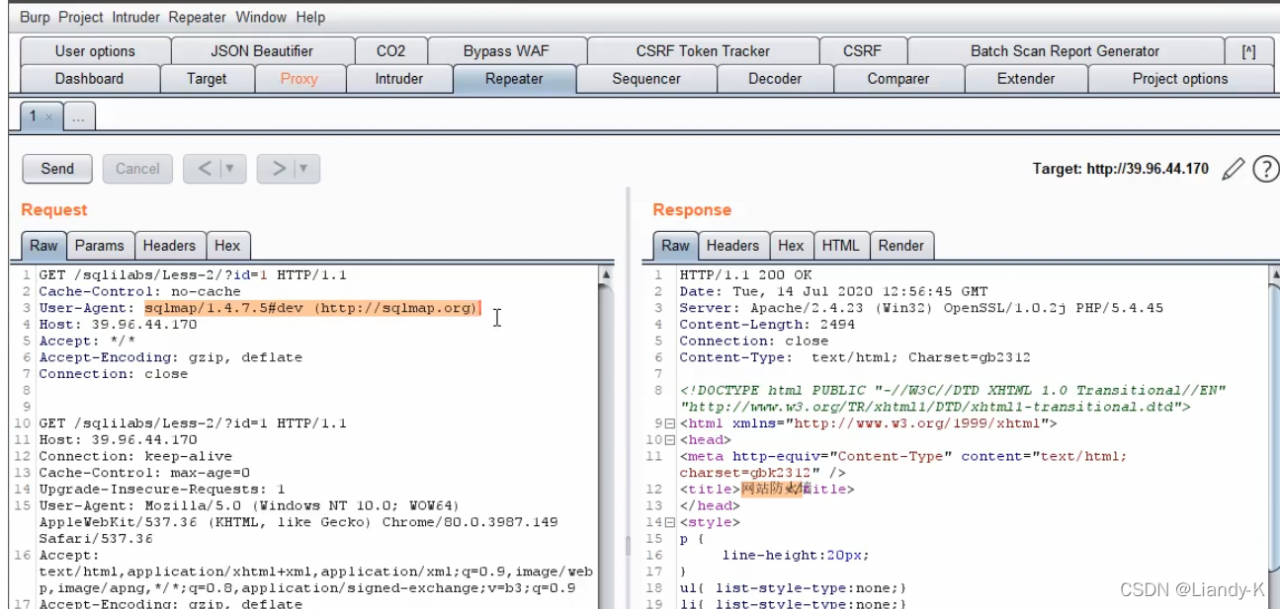This screenshot has height=609, width=1280.
Task: Switch to the Project options tab
Action: tap(1180, 79)
